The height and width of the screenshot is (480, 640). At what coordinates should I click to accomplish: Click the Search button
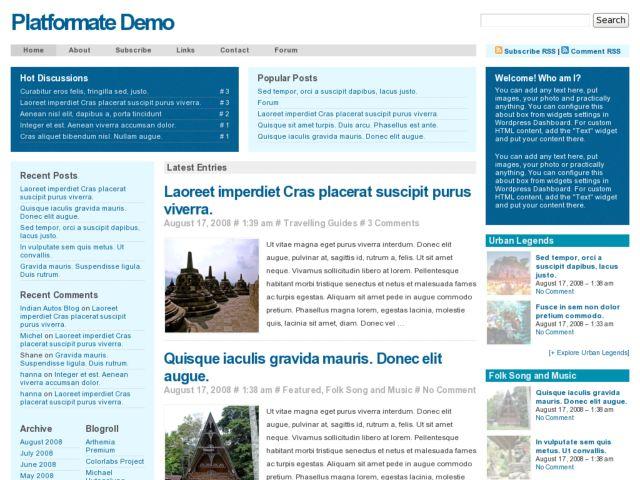coord(611,20)
